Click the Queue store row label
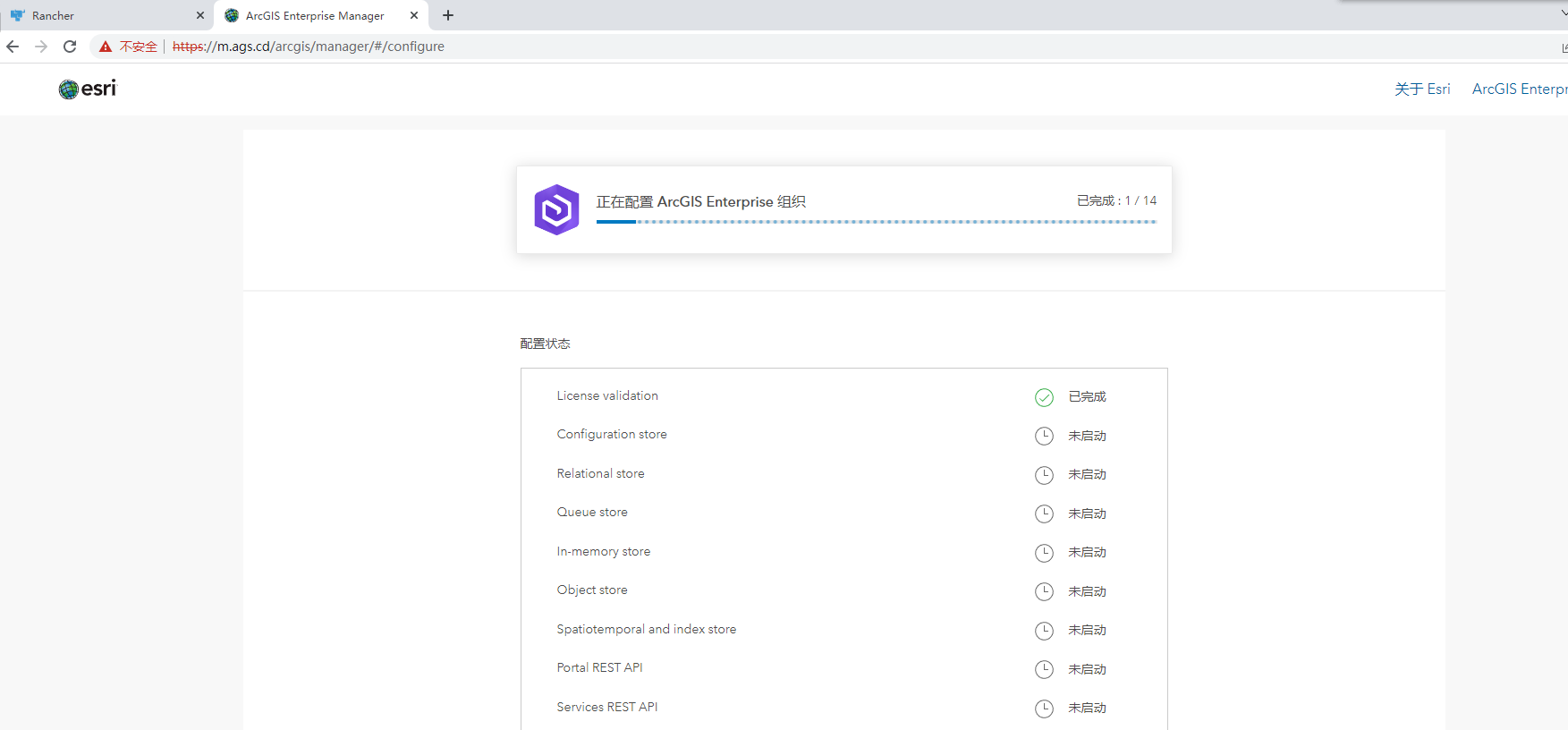Viewport: 1568px width, 730px height. coord(592,512)
